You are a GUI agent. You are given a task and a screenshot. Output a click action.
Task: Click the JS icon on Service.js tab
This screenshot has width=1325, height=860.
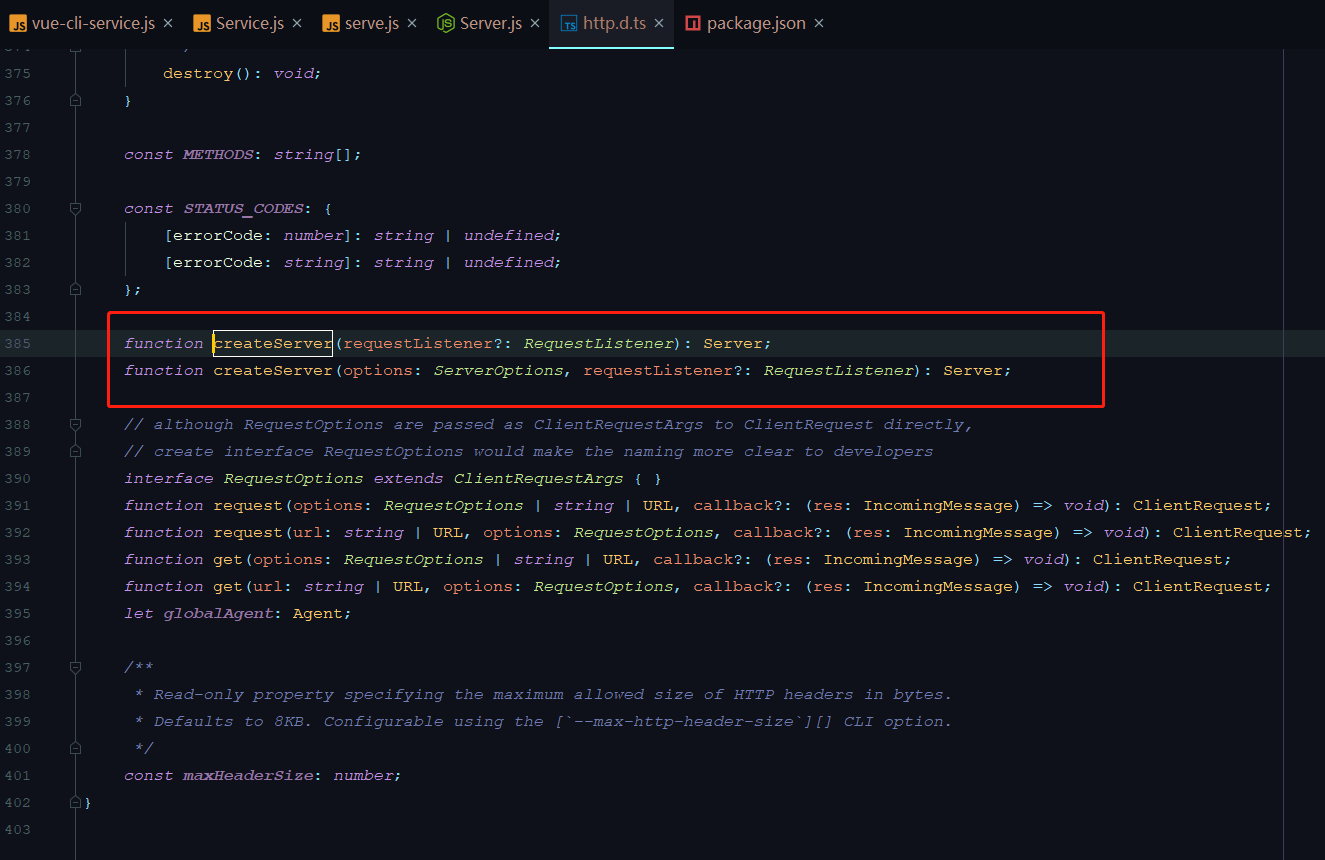point(200,22)
